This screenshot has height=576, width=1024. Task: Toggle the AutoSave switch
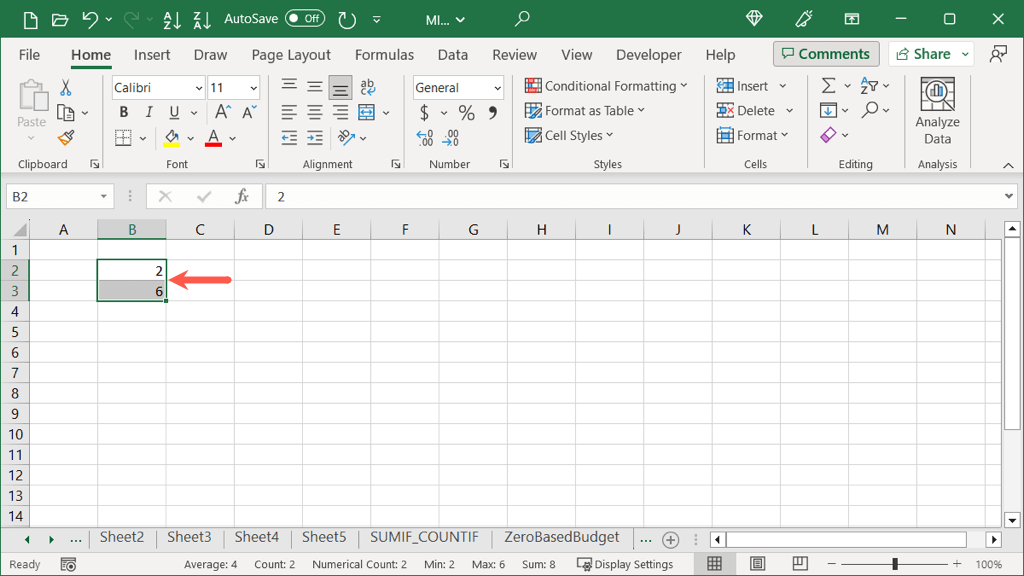(305, 19)
